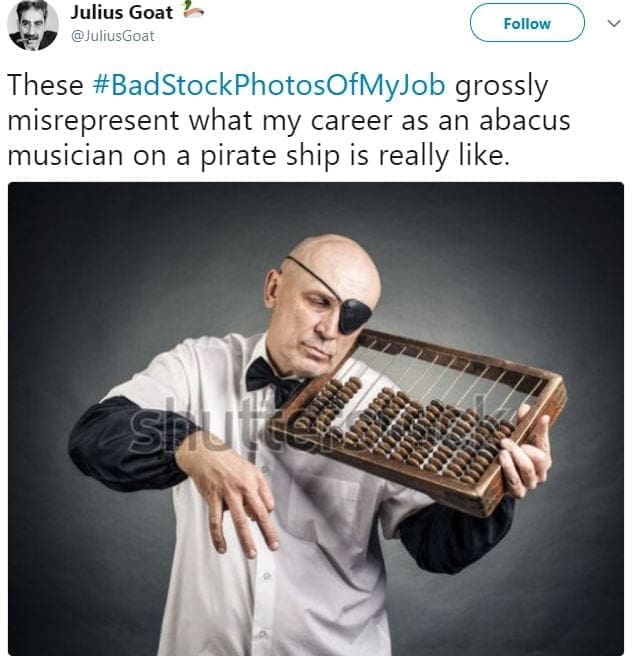Open the abacus pirate photo
This screenshot has height=656, width=633.
[x=316, y=419]
